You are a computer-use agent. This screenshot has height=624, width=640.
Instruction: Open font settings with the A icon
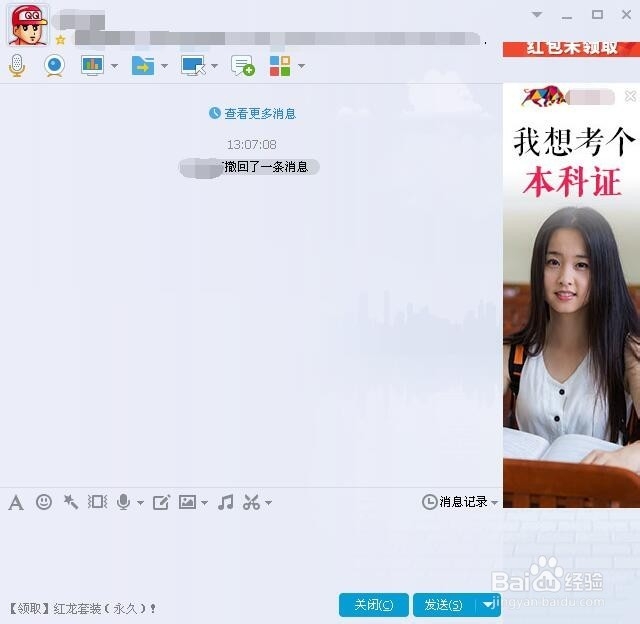tap(16, 503)
